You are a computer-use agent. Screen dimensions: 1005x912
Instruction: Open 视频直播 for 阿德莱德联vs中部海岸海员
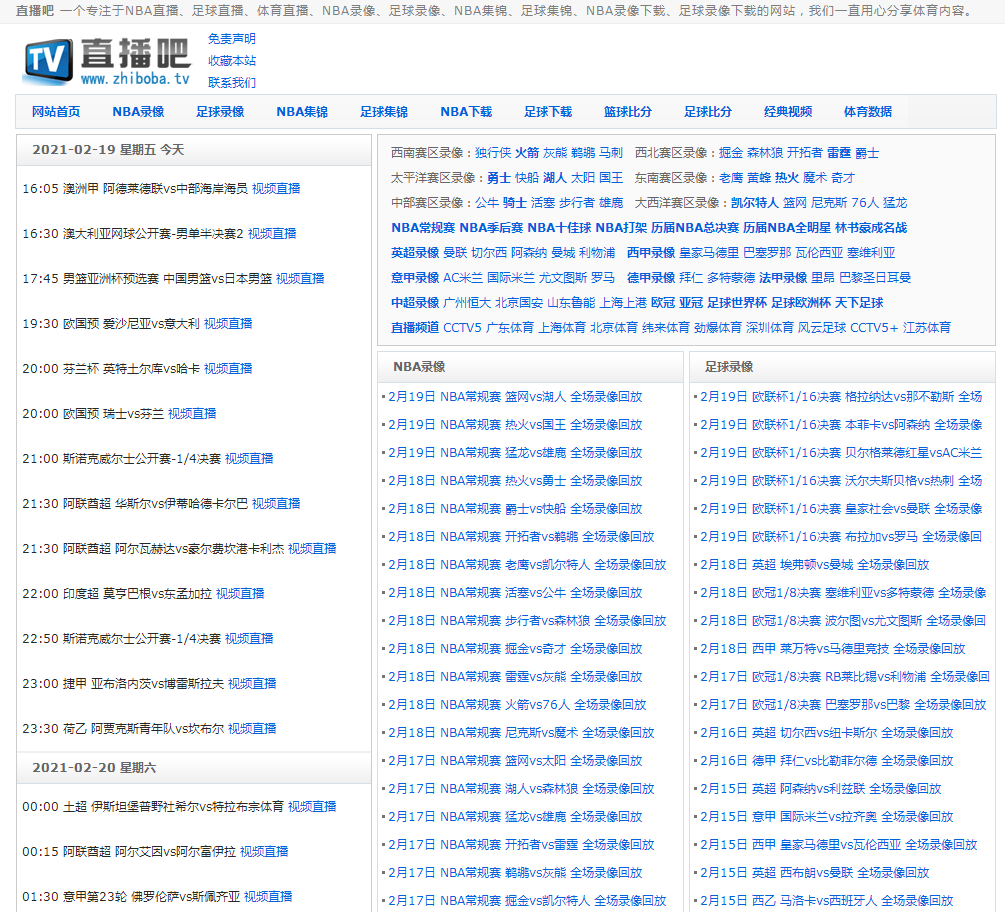(x=276, y=188)
